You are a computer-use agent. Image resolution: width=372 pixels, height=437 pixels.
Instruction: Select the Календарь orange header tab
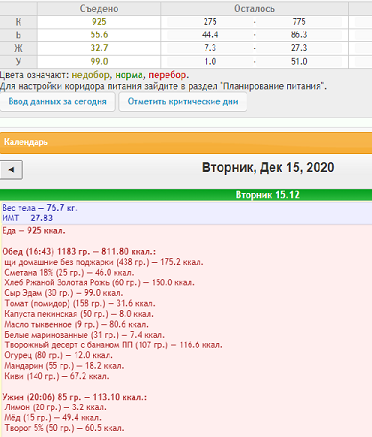point(186,143)
